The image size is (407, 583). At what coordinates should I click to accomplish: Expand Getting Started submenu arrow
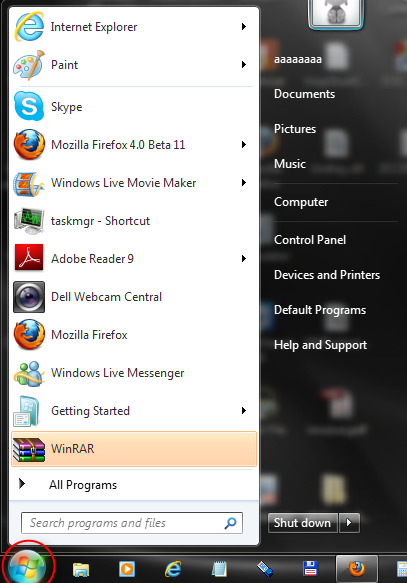244,410
